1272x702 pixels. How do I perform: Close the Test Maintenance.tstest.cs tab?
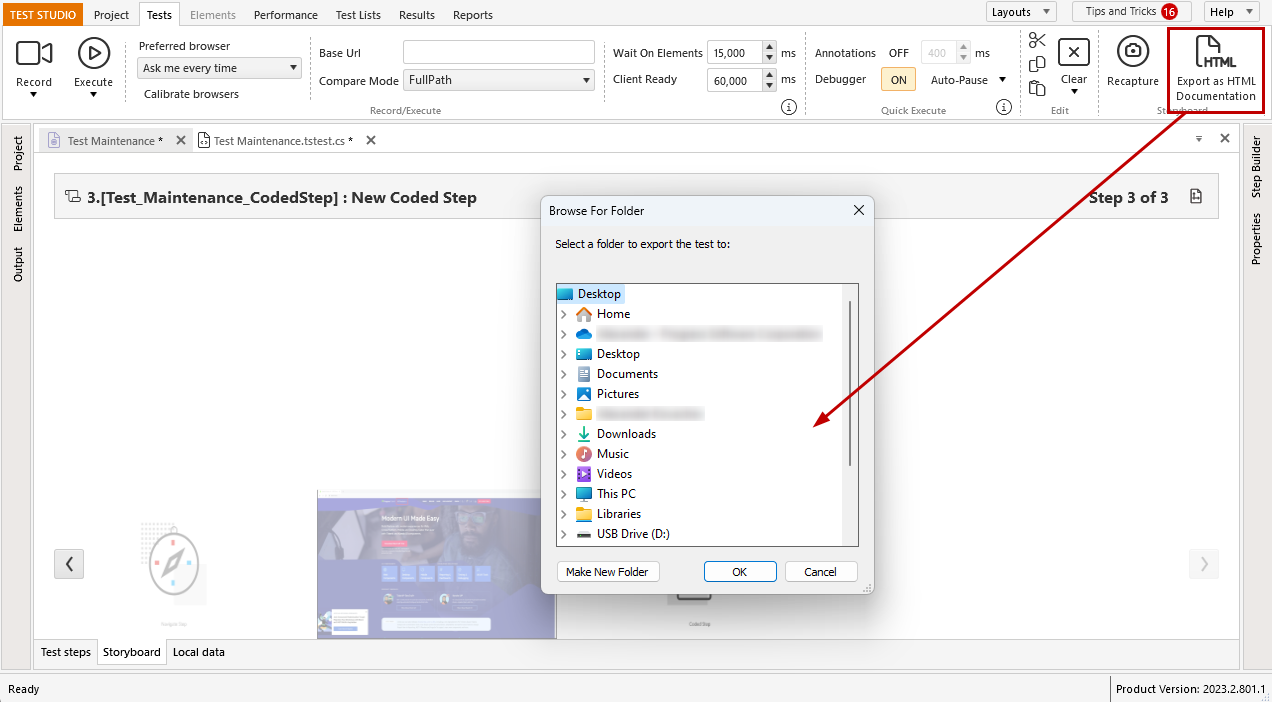click(370, 141)
